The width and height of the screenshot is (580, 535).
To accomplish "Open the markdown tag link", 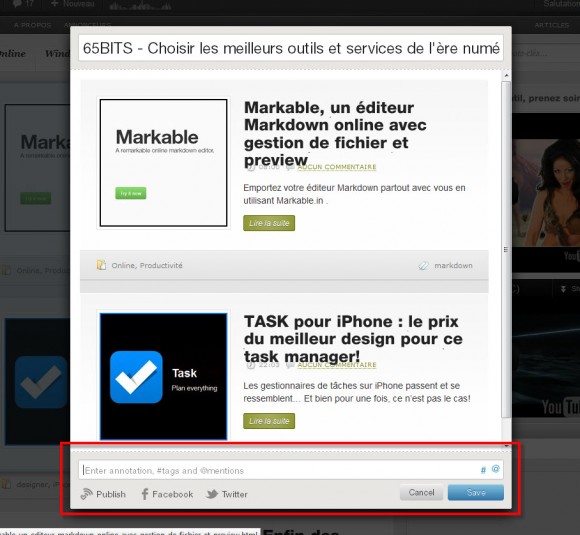I will pyautogui.click(x=453, y=265).
